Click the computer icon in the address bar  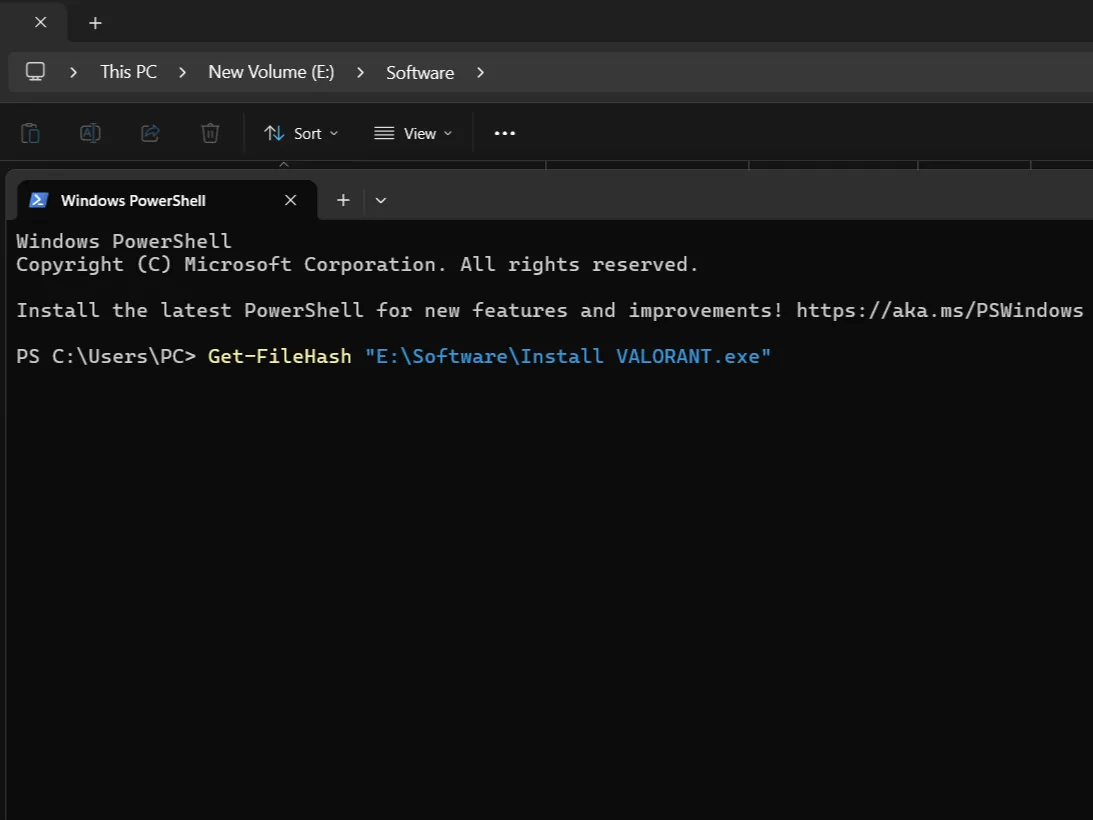tap(36, 71)
